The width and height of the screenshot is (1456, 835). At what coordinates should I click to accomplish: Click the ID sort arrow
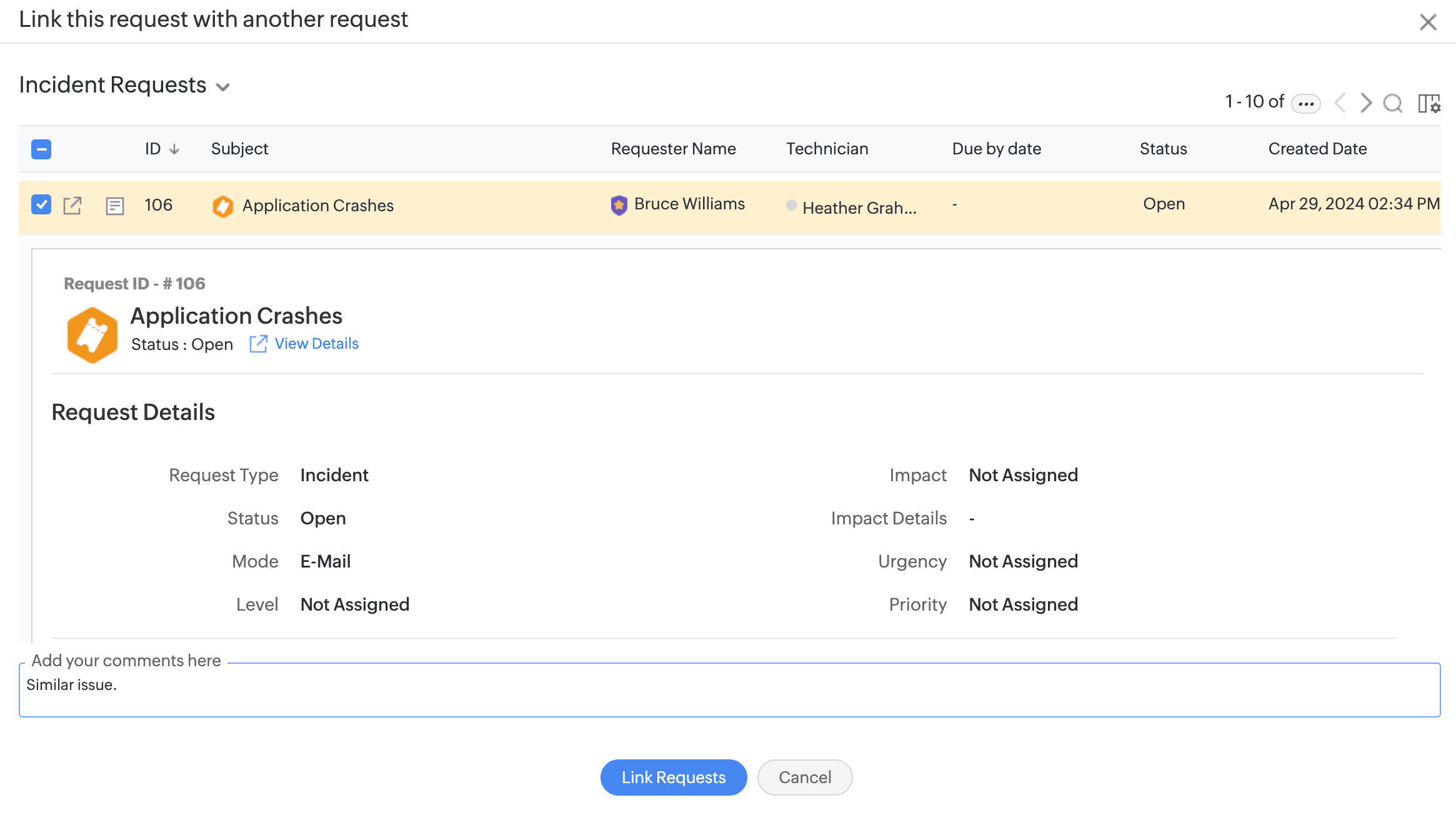[175, 149]
